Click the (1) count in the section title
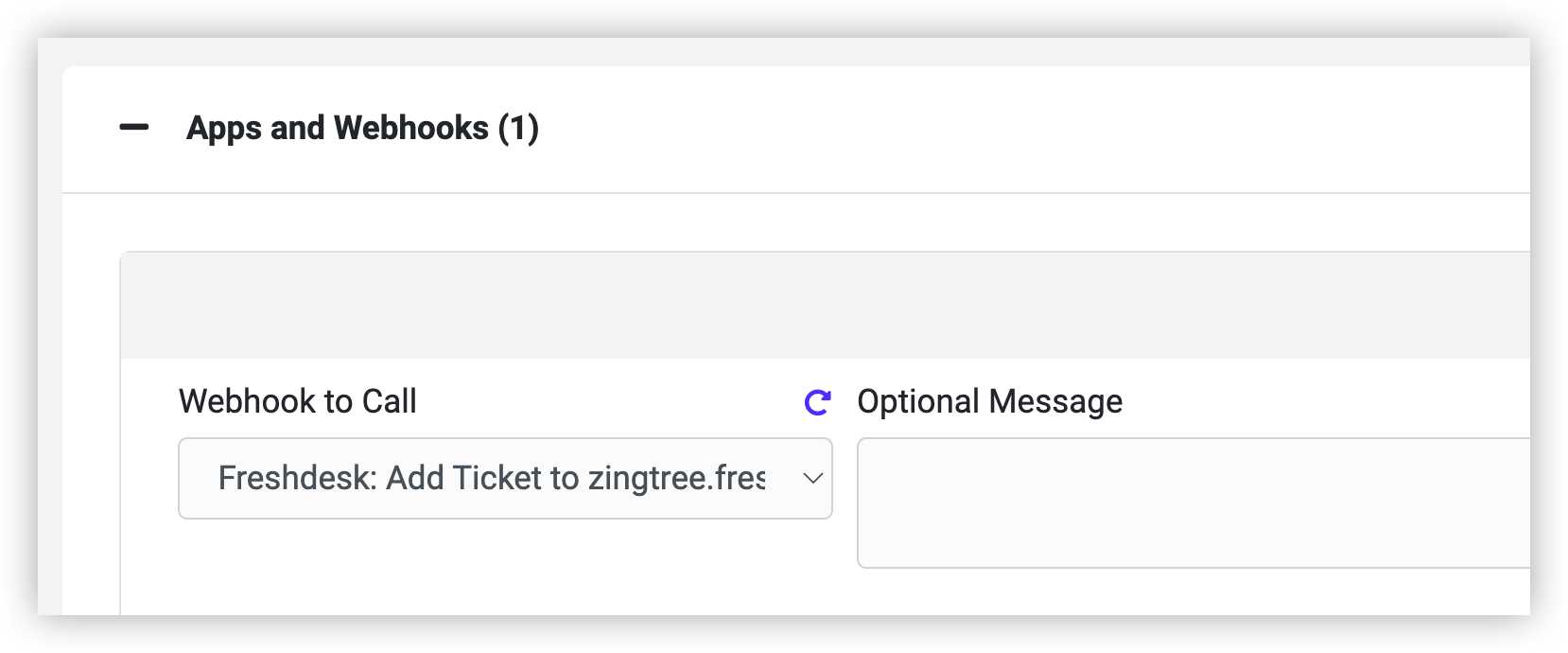 518,128
